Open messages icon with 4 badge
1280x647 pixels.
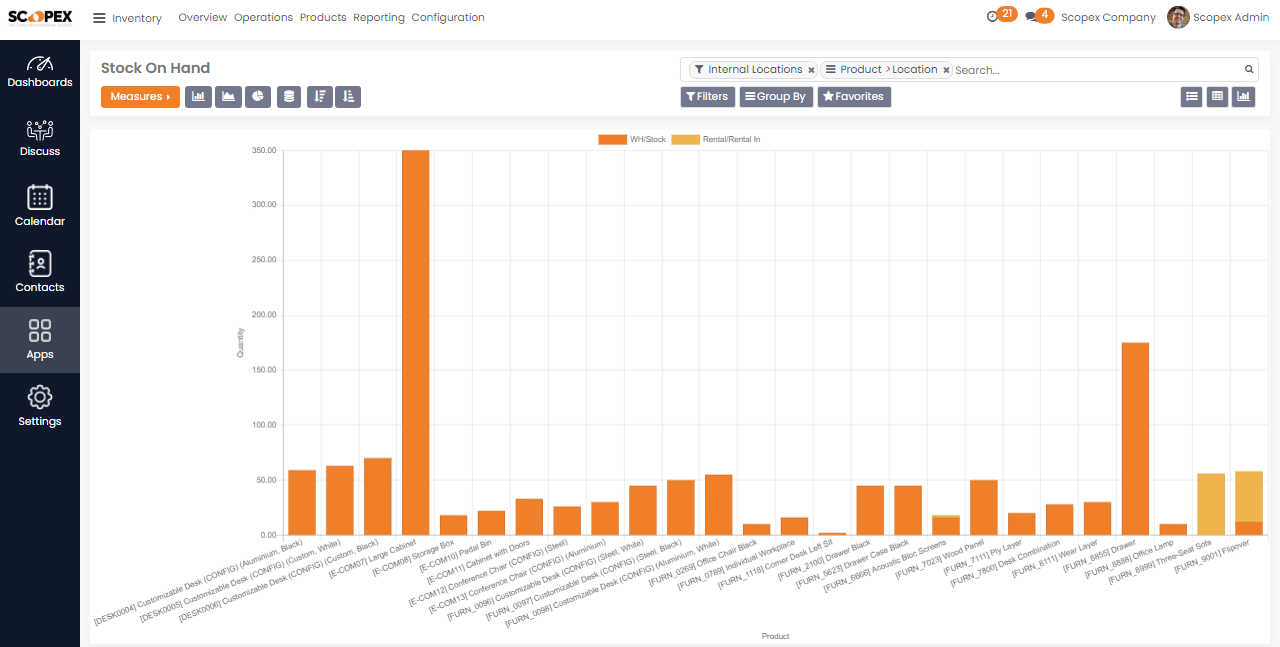click(1039, 16)
